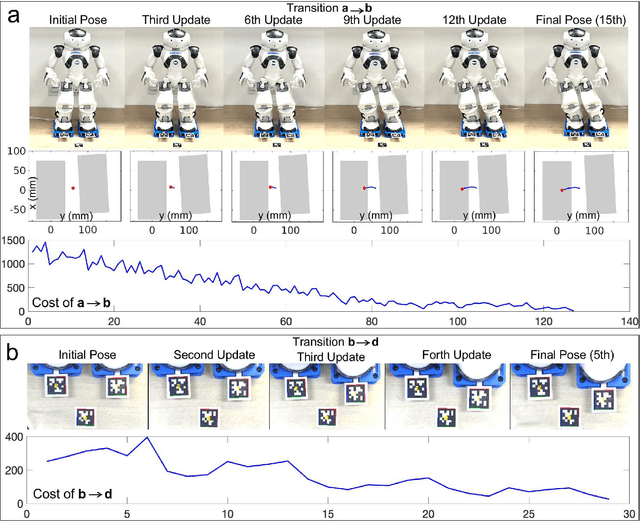
Task: Click the 9th Update robot photo
Action: tap(374, 87)
